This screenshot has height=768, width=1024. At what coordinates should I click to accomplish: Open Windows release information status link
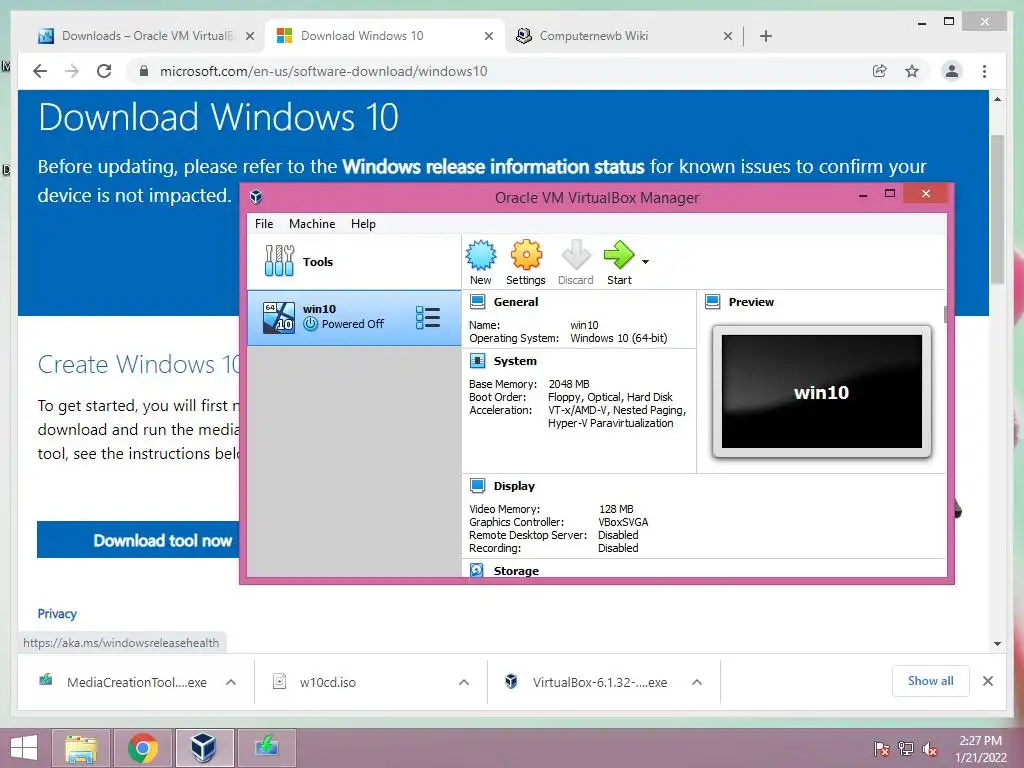493,167
